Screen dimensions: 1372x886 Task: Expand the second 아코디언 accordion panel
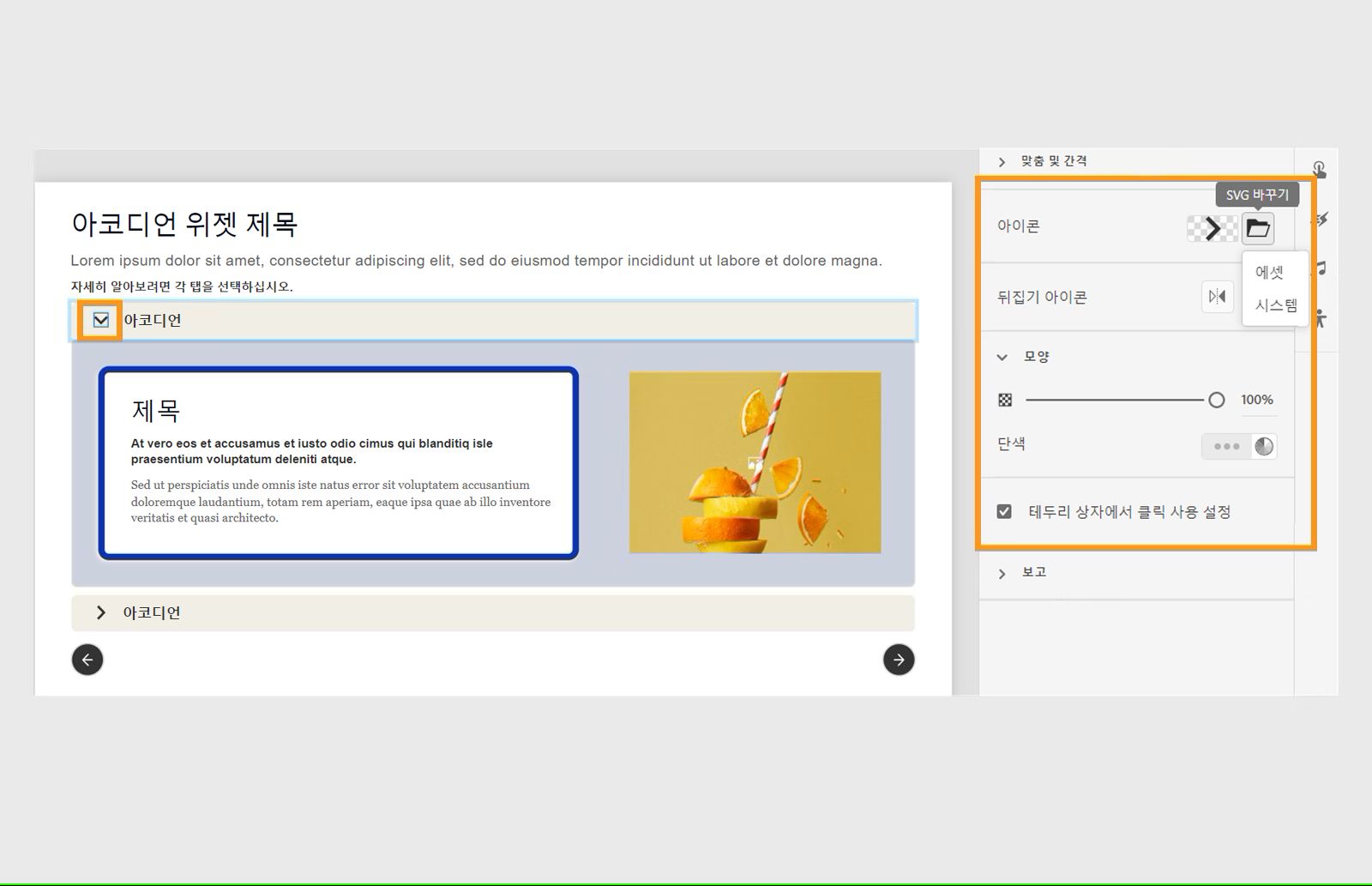100,612
